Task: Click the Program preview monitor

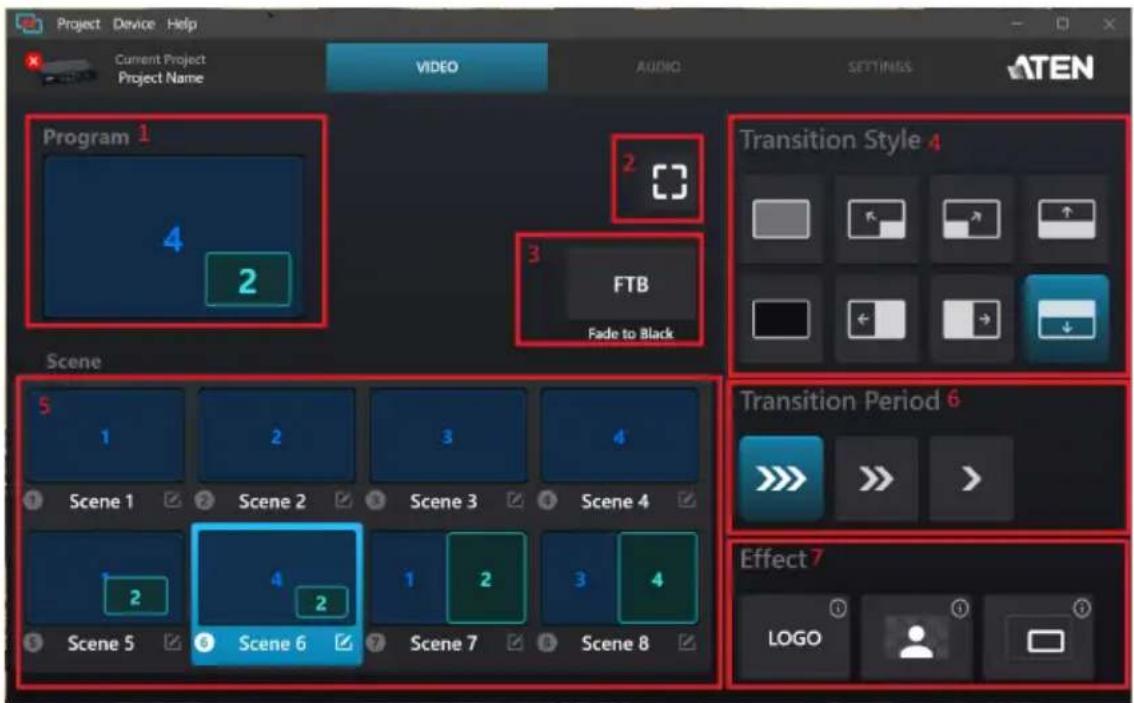Action: (x=174, y=237)
